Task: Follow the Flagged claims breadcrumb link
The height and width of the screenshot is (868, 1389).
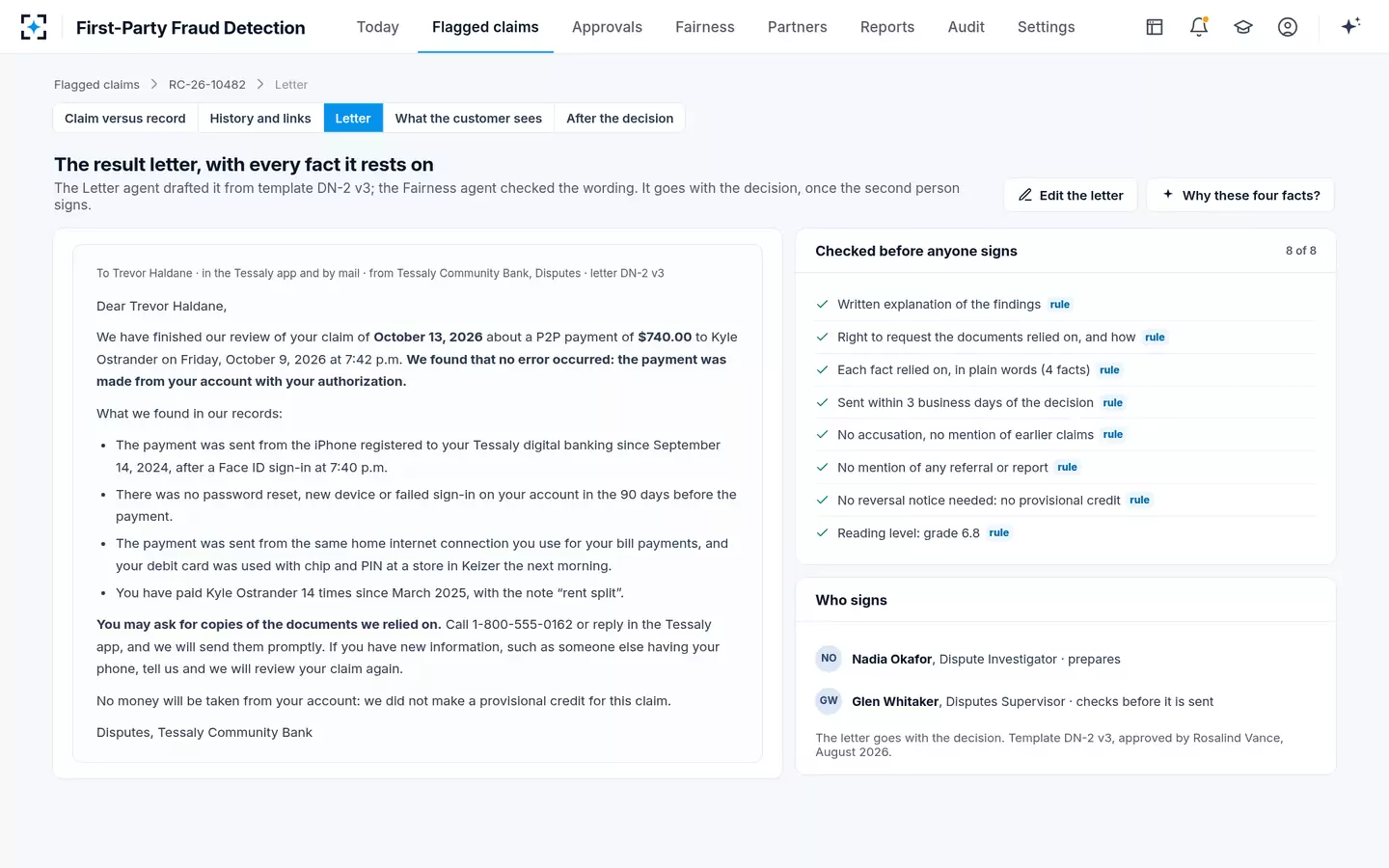Action: [x=96, y=85]
